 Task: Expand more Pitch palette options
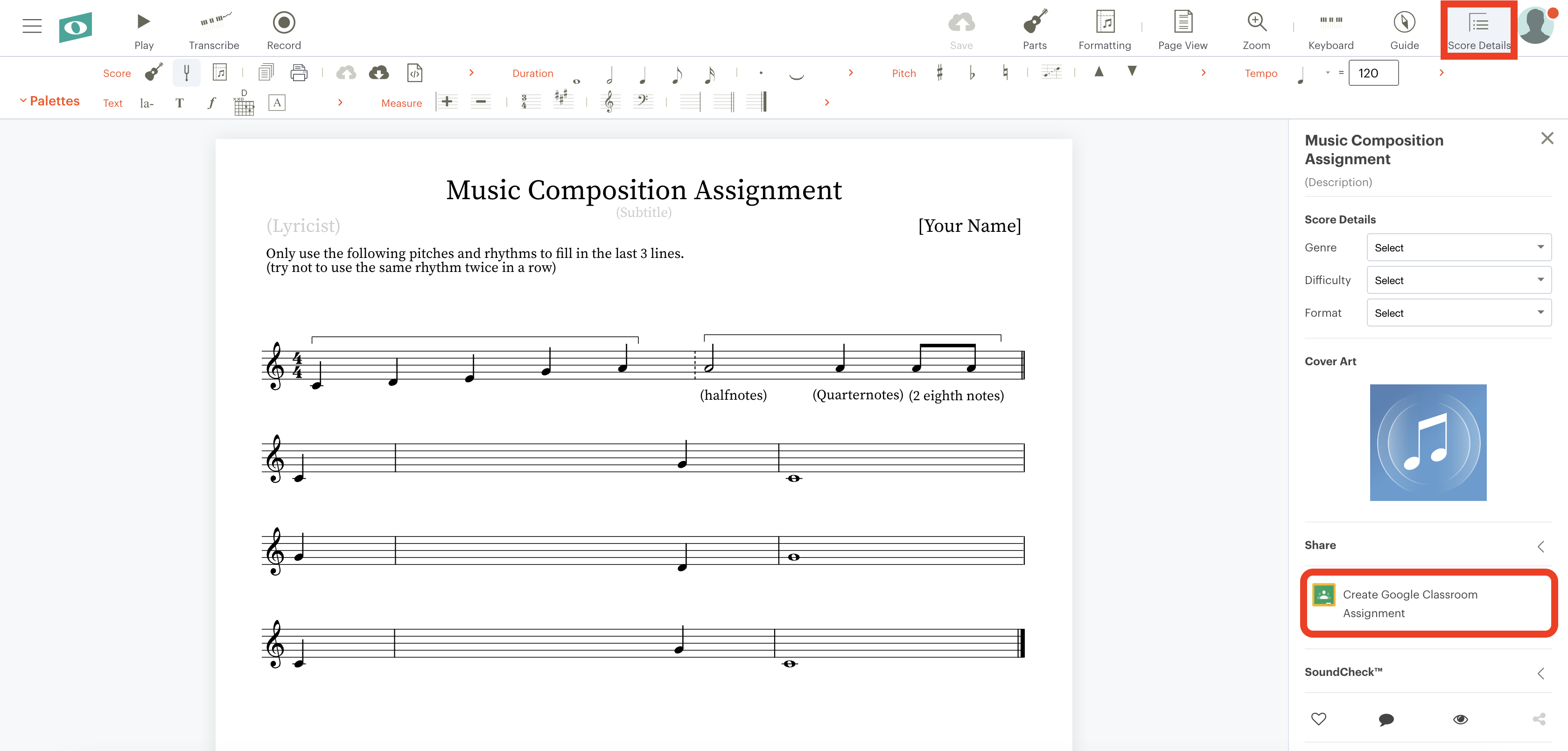point(1204,73)
